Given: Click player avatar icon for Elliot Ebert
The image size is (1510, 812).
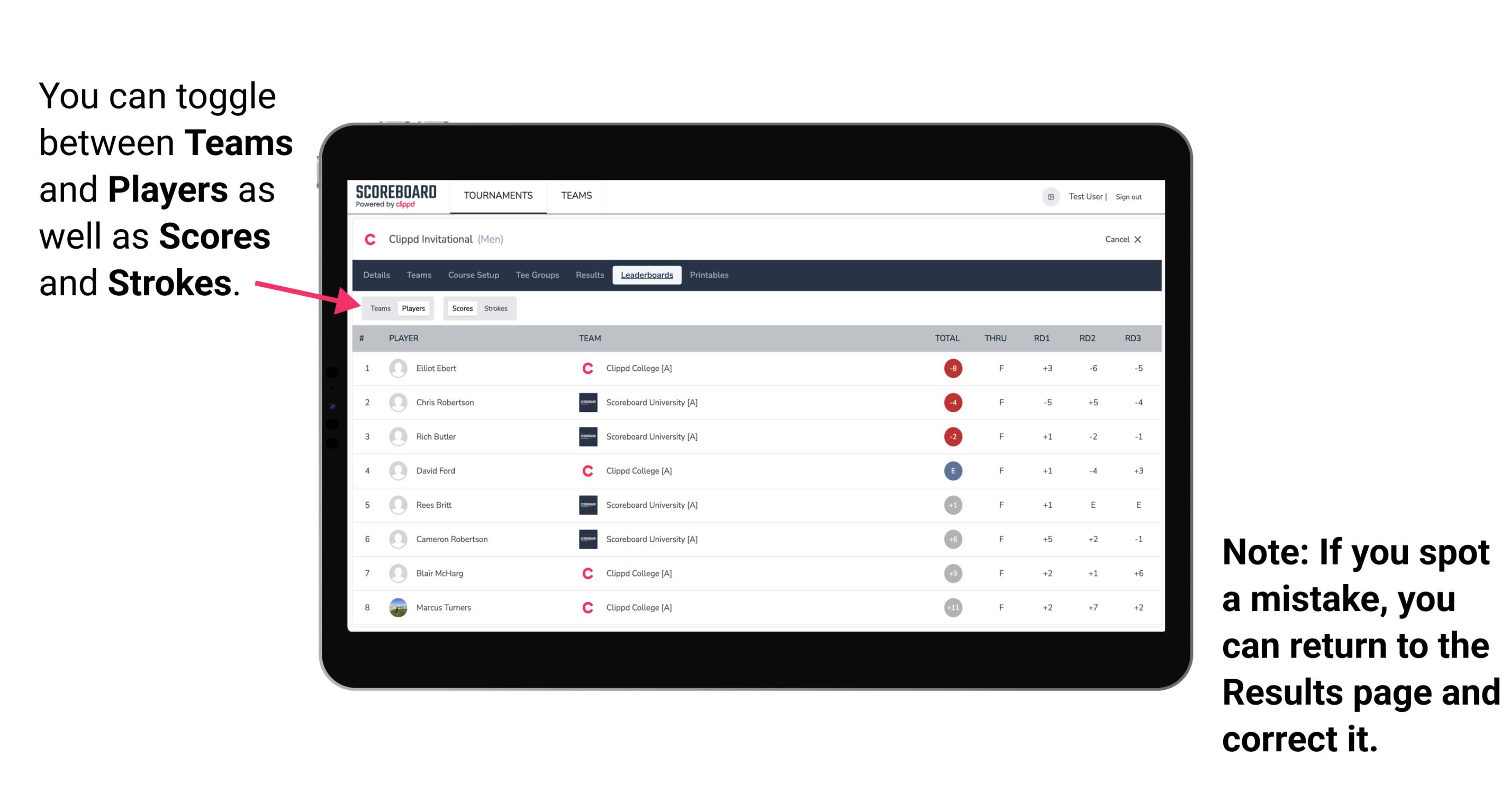Looking at the screenshot, I should click(x=396, y=368).
